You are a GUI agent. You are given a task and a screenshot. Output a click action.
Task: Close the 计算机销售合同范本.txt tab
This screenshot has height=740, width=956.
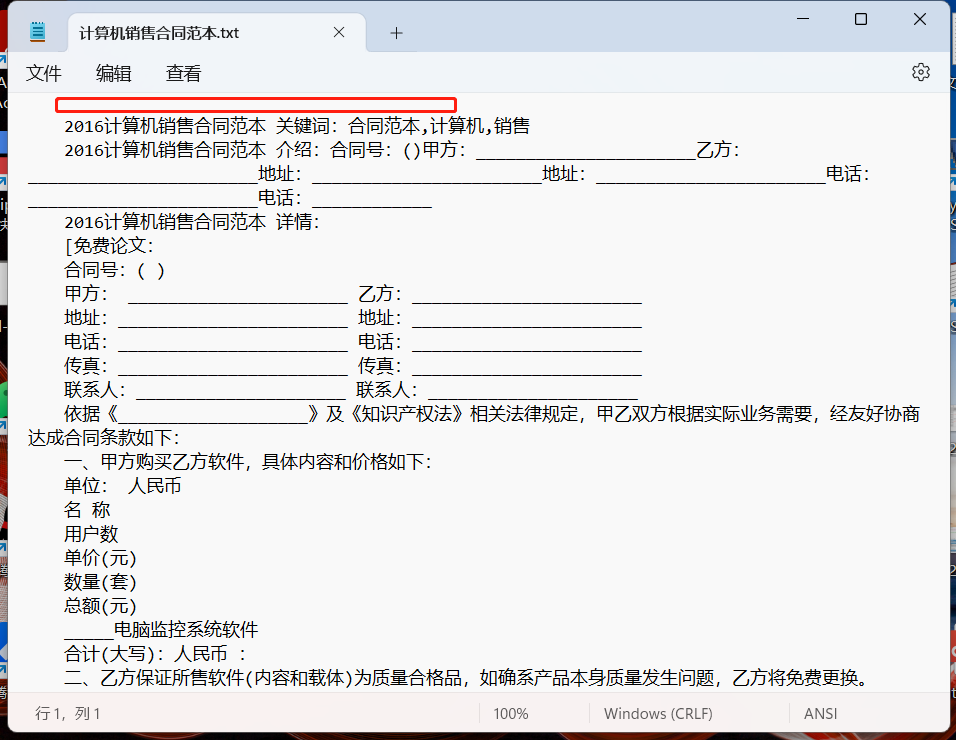tap(338, 32)
